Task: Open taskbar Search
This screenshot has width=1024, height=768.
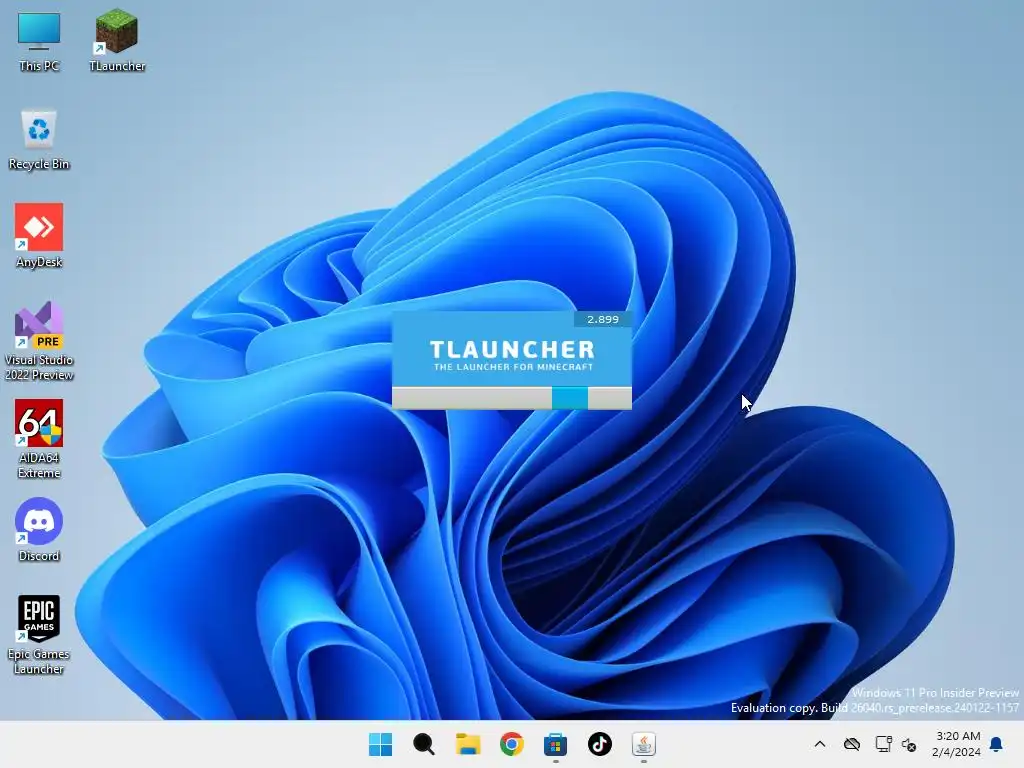Action: coord(424,744)
